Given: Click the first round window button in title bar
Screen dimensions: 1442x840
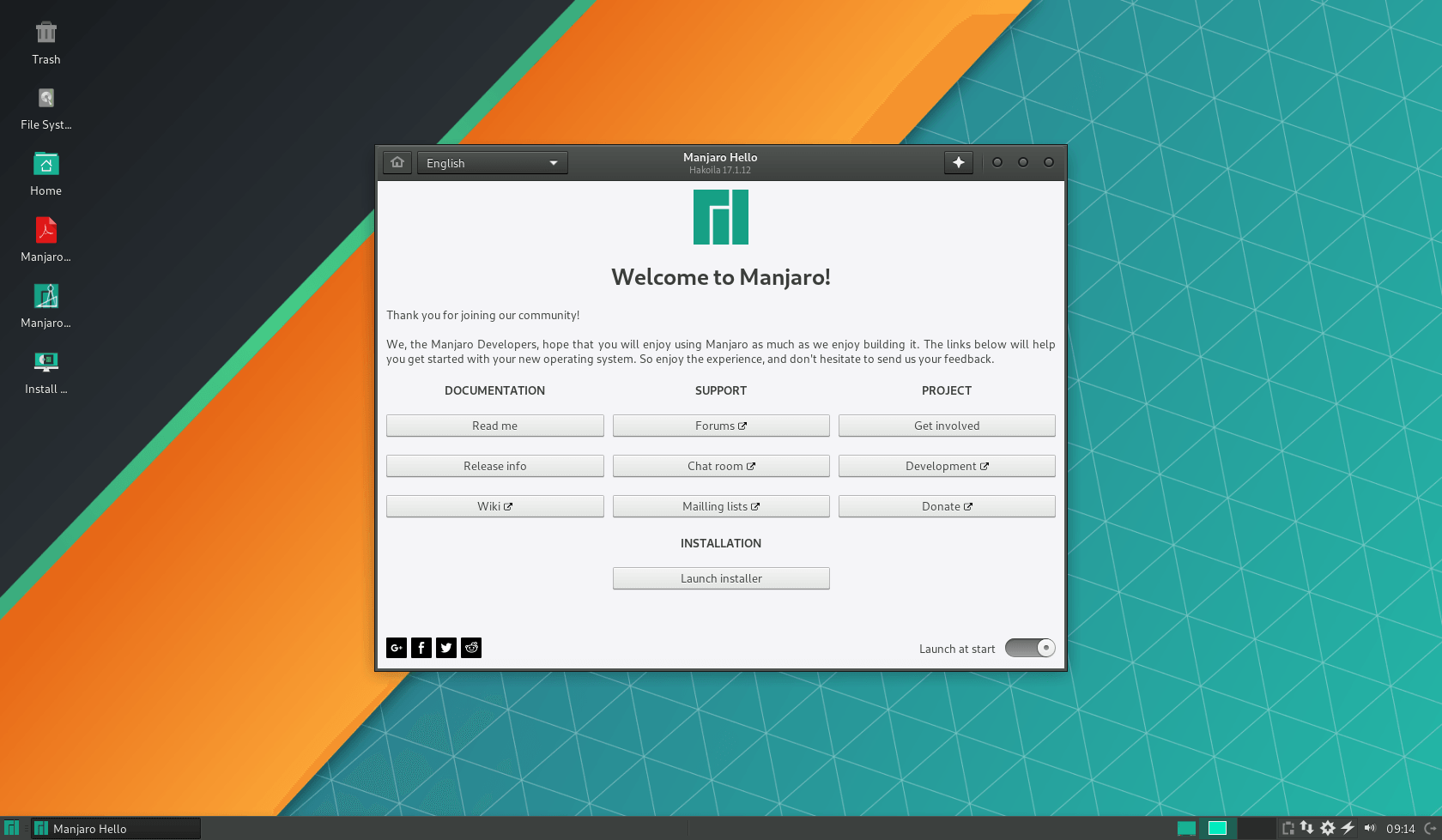Looking at the screenshot, I should (x=997, y=162).
